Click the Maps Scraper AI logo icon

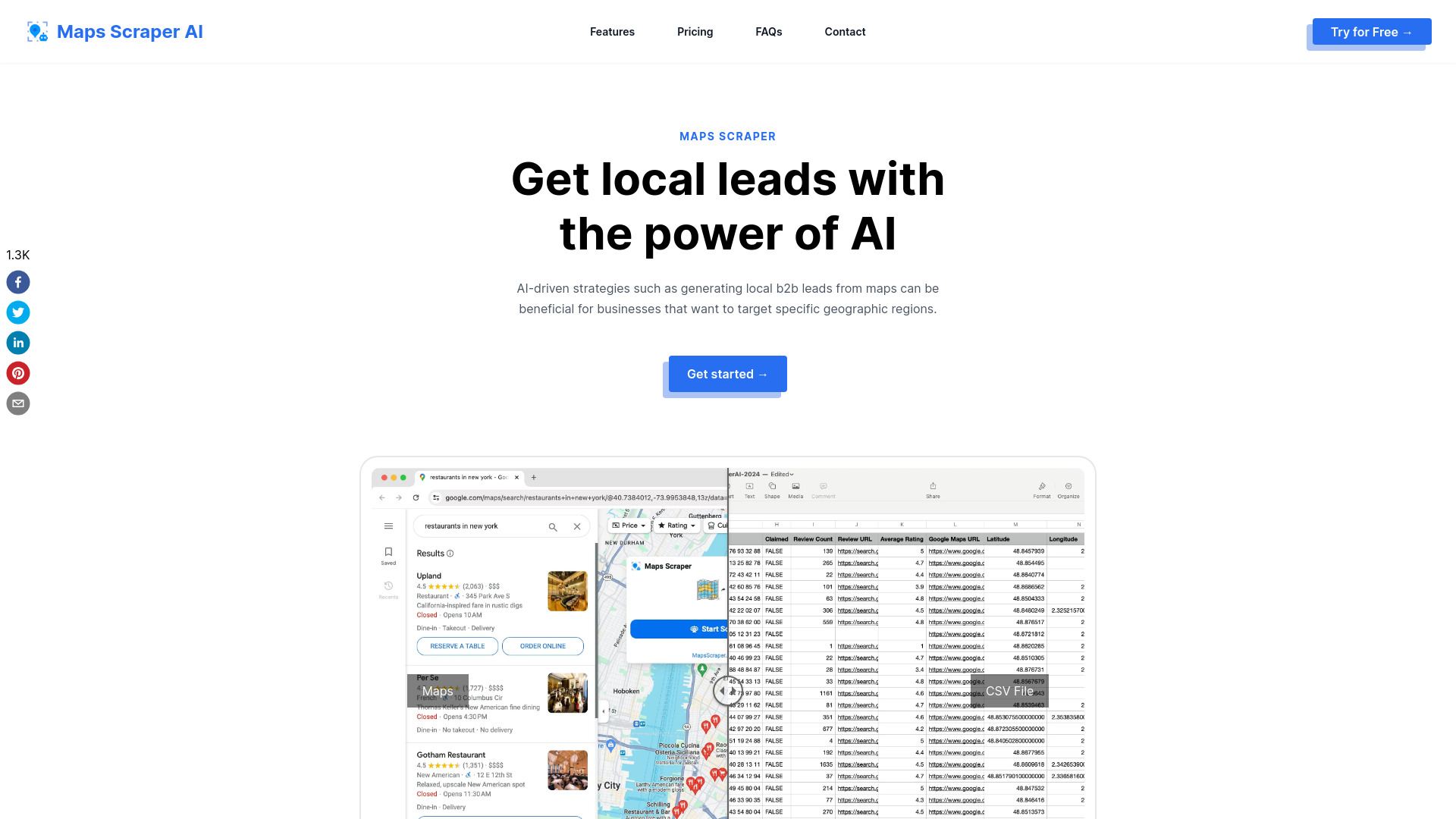[37, 31]
